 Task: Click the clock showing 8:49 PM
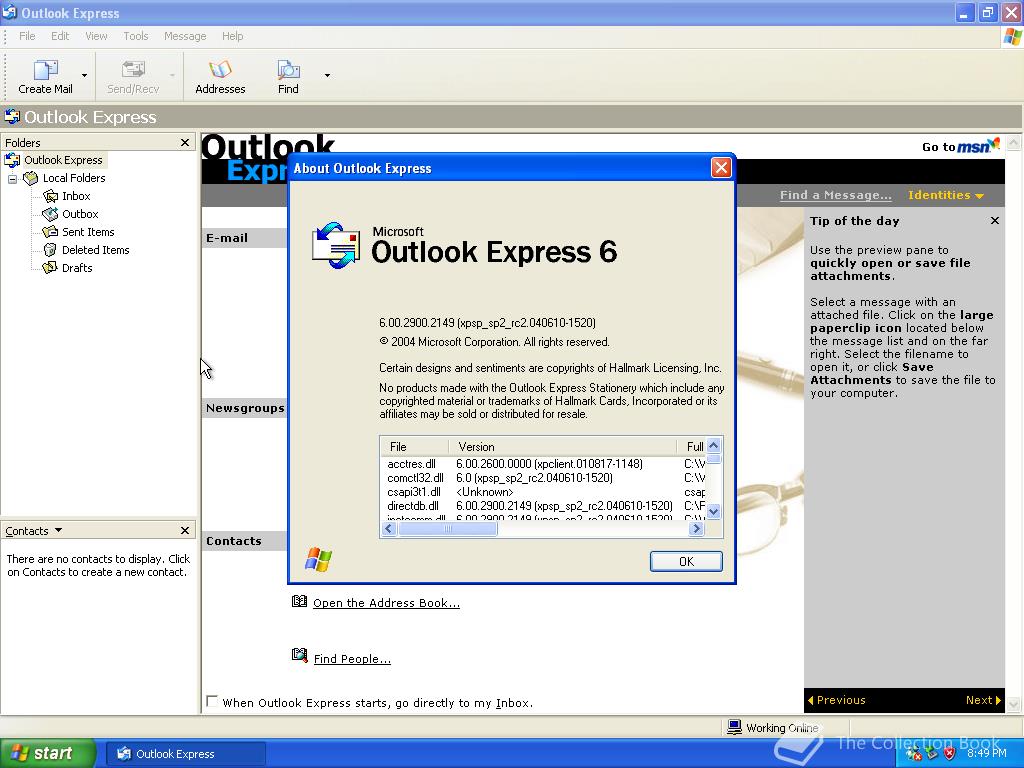click(x=987, y=754)
